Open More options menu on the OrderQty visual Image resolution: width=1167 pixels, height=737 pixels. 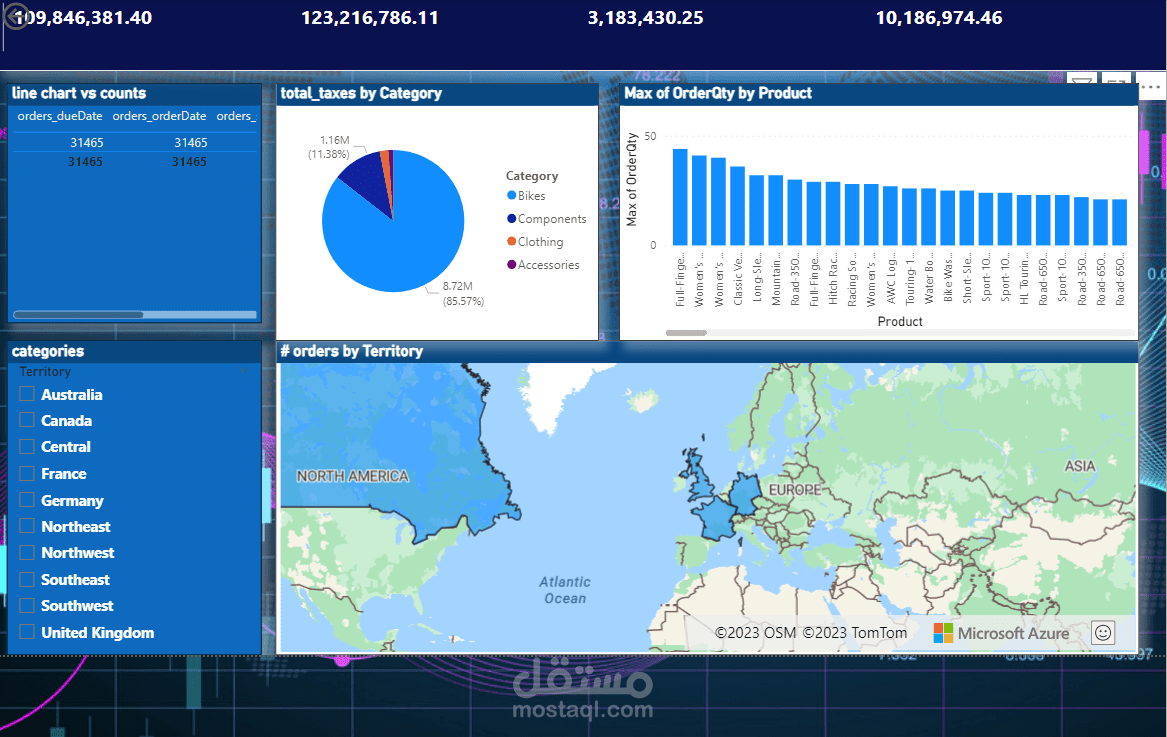(x=1151, y=87)
